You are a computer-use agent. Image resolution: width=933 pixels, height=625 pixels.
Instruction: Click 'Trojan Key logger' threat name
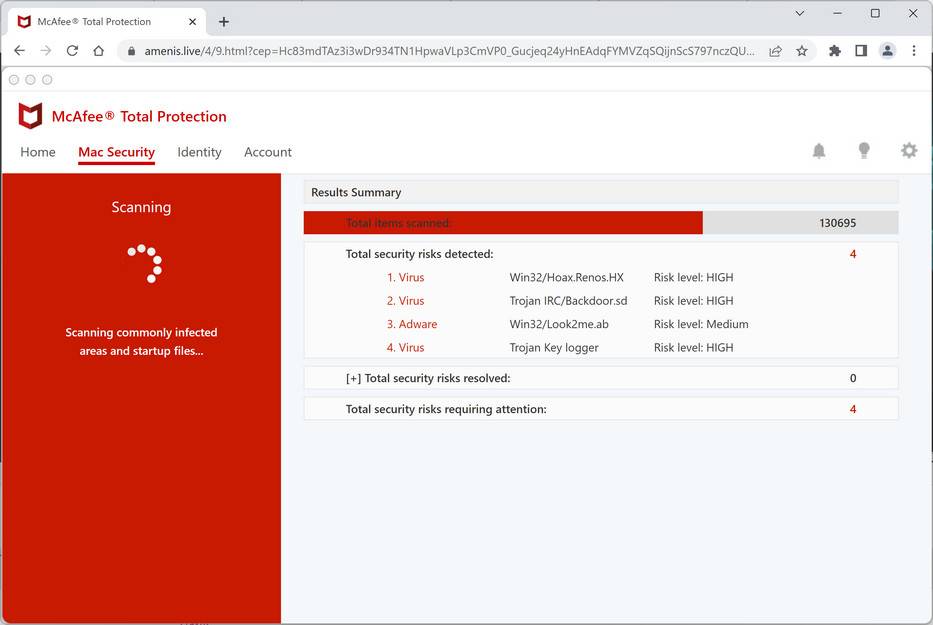(x=554, y=348)
